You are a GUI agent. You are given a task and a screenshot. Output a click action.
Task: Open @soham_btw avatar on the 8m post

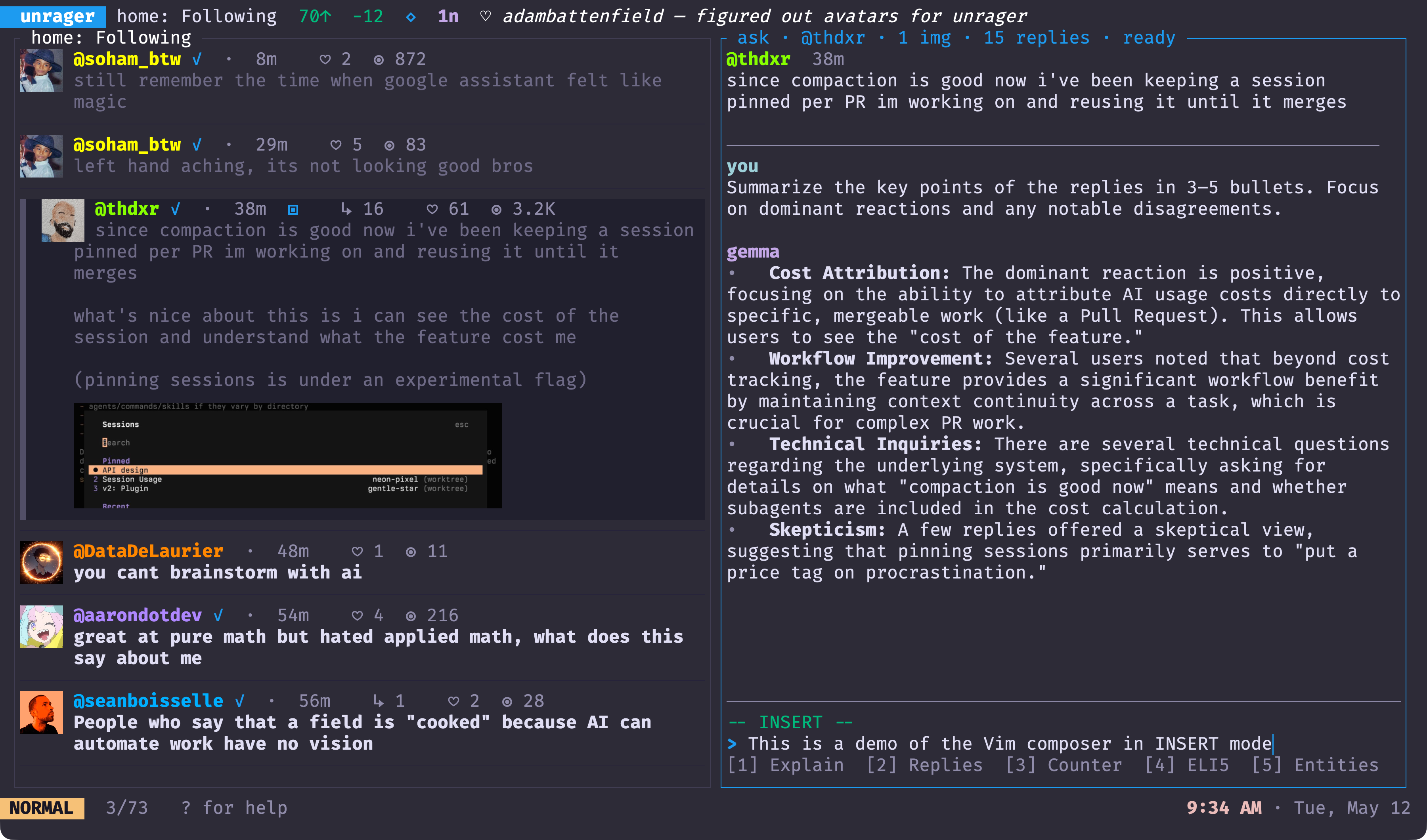[41, 70]
